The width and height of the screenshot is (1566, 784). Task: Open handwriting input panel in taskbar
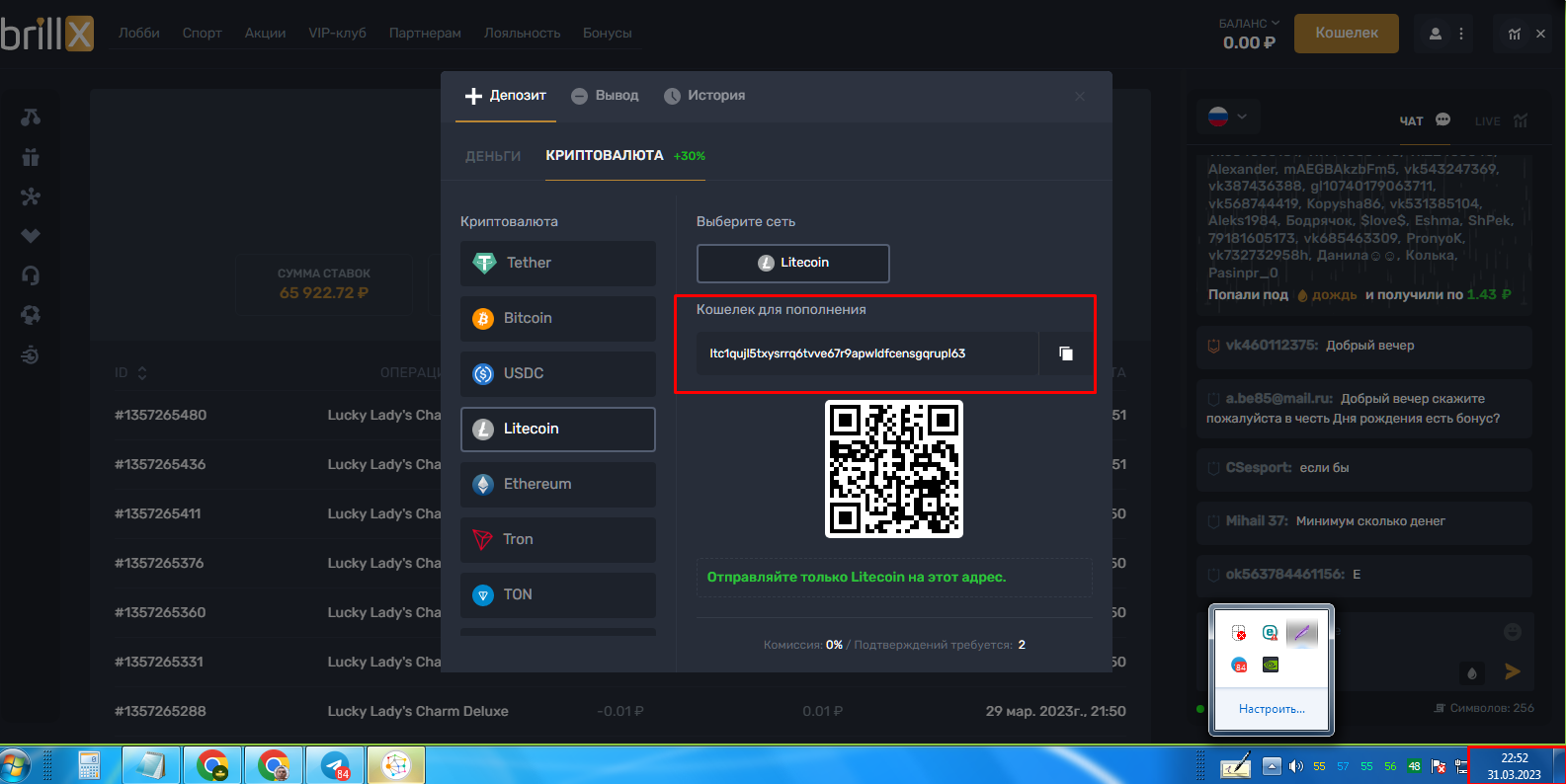coord(1235,766)
